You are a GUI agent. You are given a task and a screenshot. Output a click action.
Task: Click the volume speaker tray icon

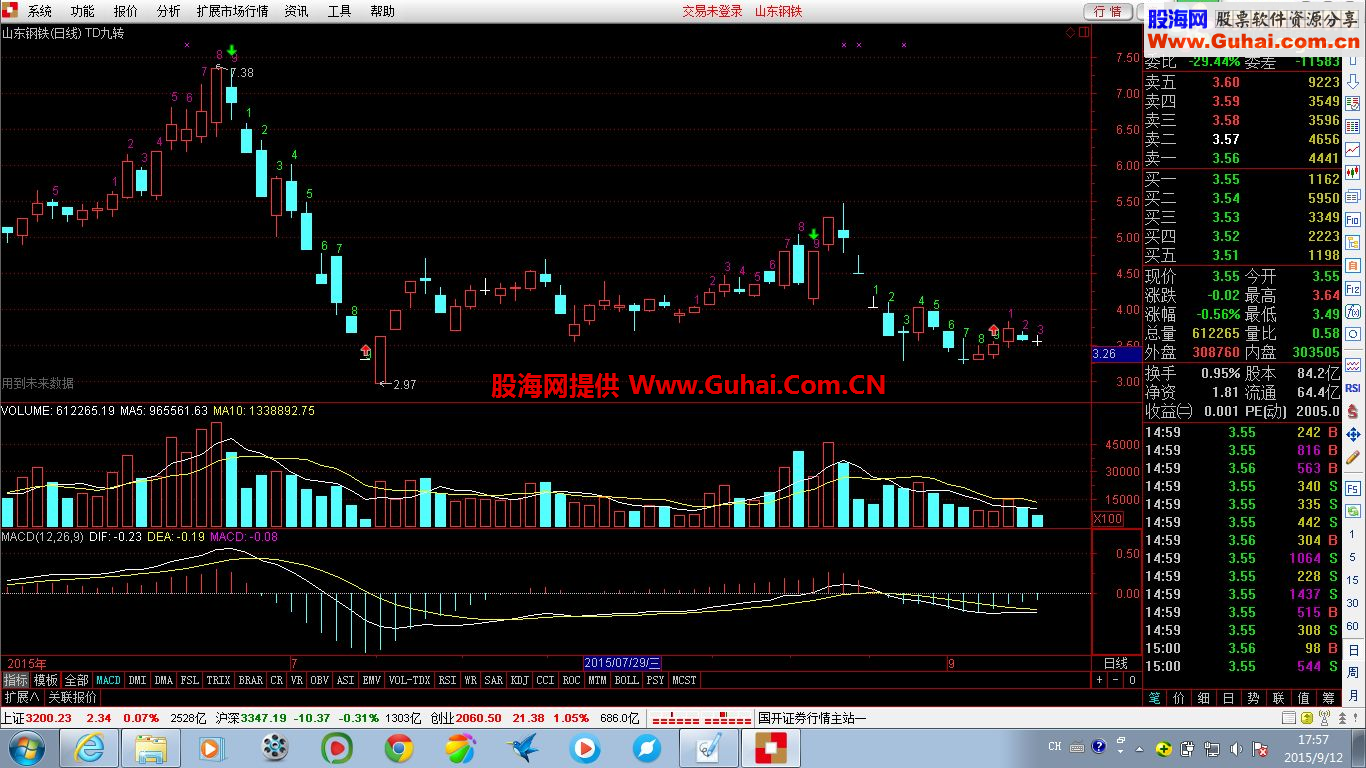[x=1236, y=748]
